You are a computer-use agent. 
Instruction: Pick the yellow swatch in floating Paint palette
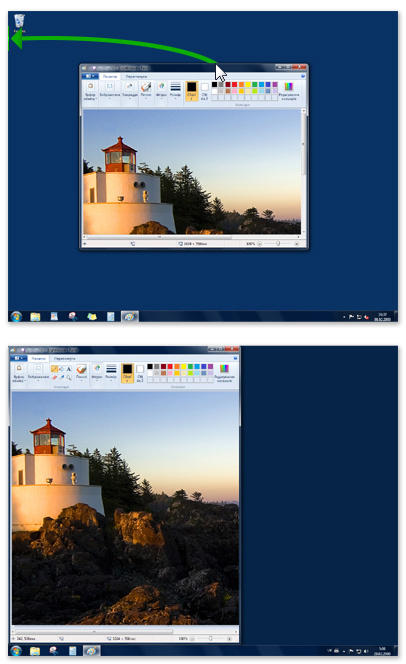point(248,85)
